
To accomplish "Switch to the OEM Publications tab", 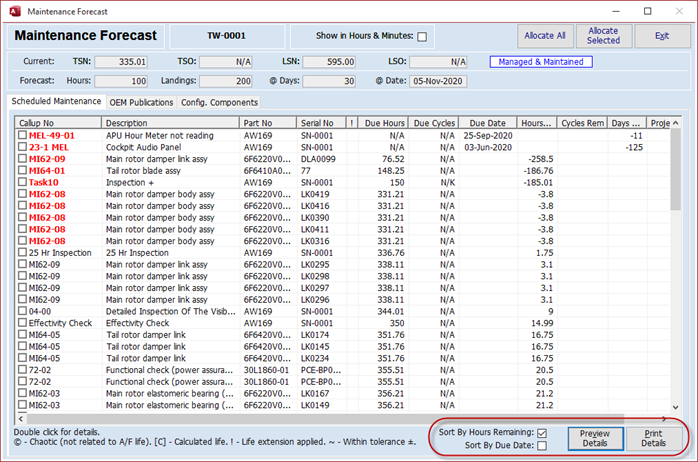I will point(142,102).
